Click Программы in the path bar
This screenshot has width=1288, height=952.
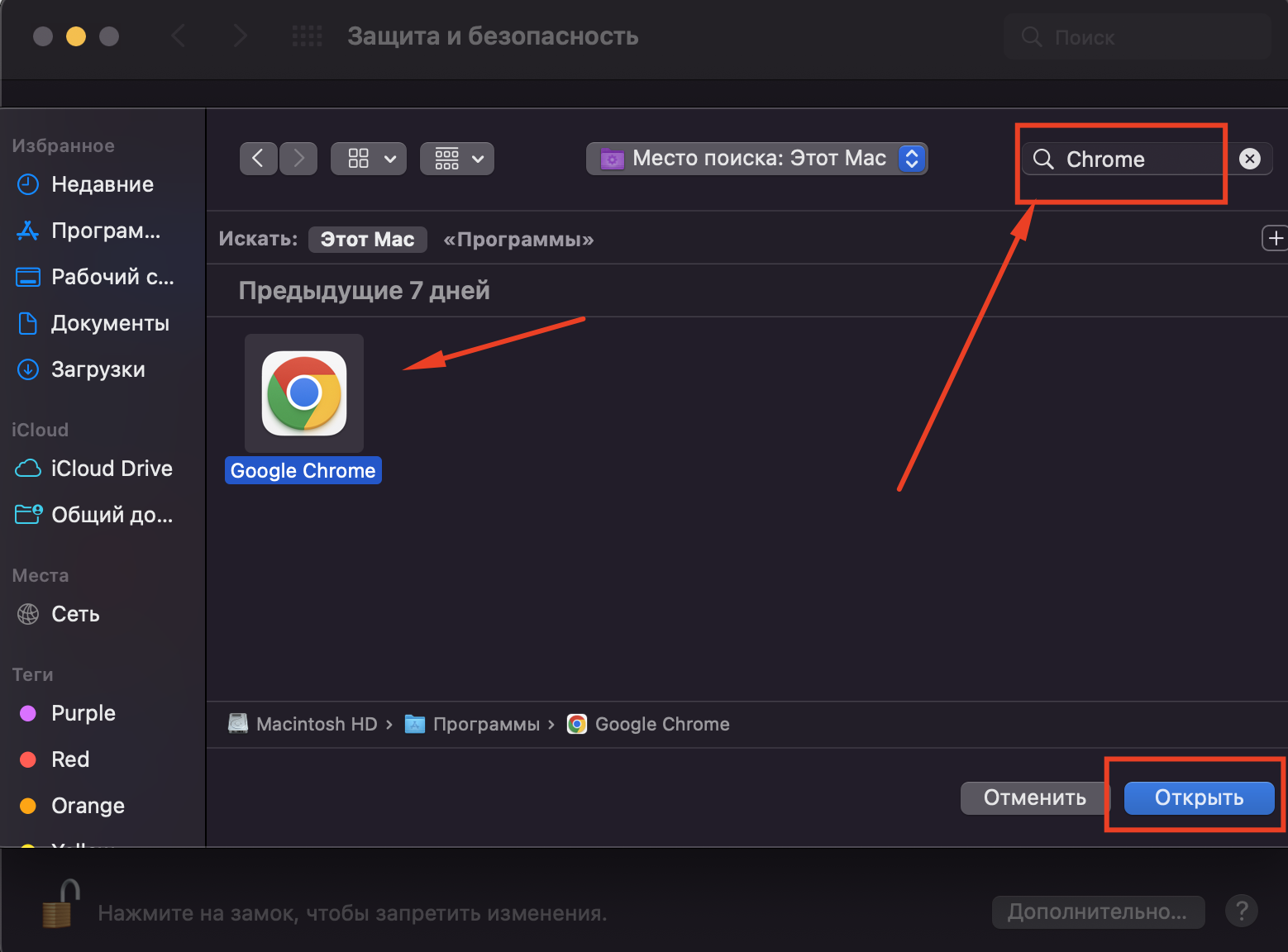[x=472, y=724]
